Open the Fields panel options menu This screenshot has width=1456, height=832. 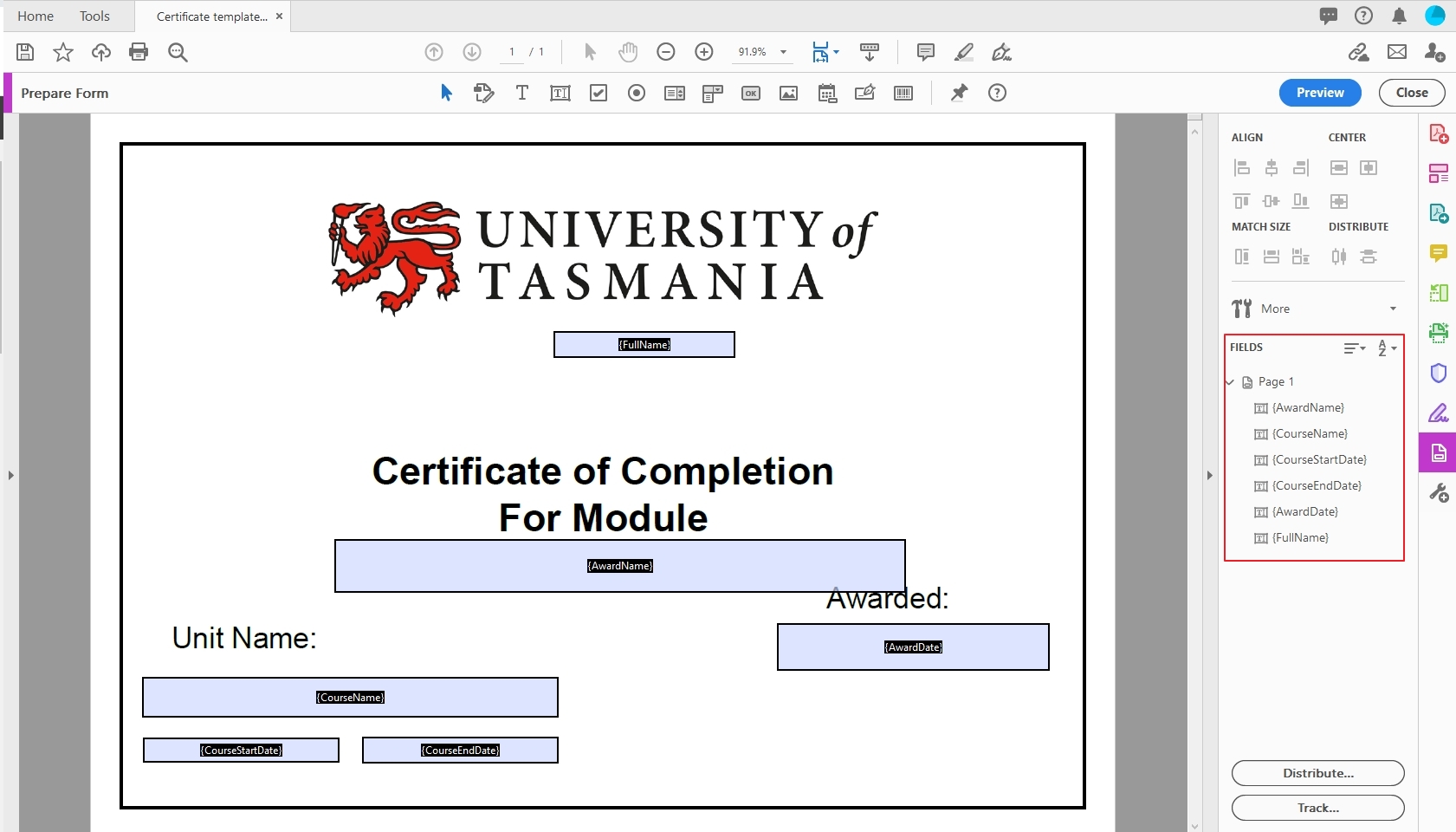point(1355,348)
